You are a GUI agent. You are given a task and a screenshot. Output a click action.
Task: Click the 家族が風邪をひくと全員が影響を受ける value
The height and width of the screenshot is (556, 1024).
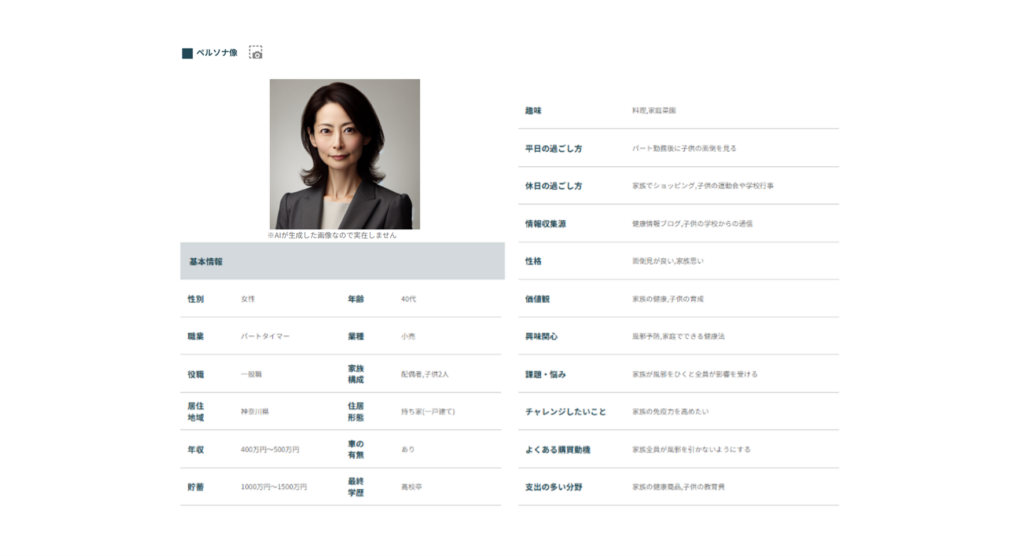[x=695, y=374]
